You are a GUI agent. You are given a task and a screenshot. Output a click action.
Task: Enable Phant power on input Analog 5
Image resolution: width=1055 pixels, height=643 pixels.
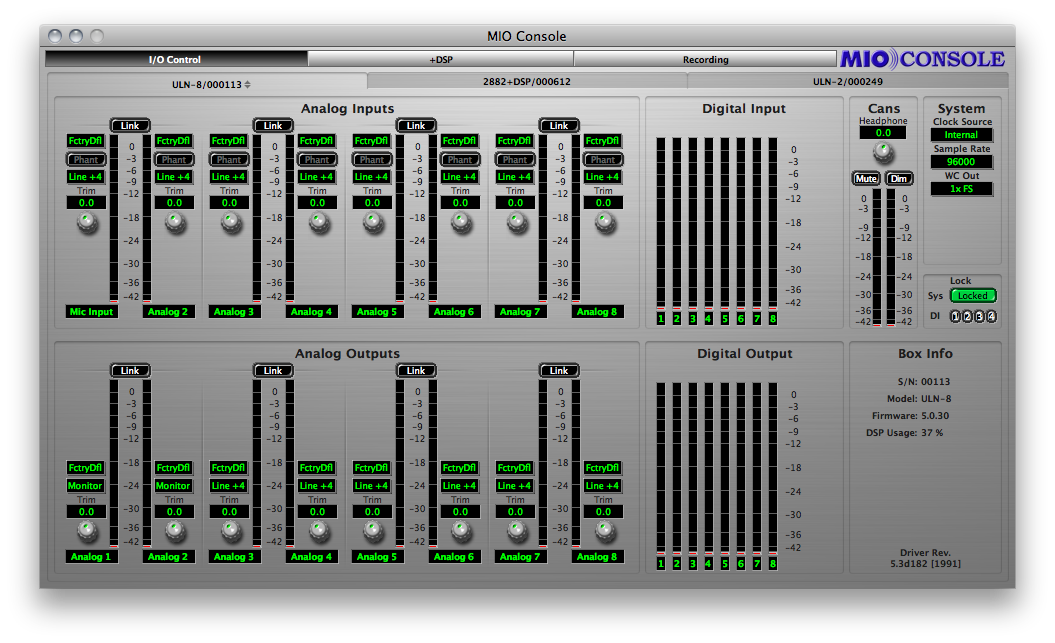point(372,159)
